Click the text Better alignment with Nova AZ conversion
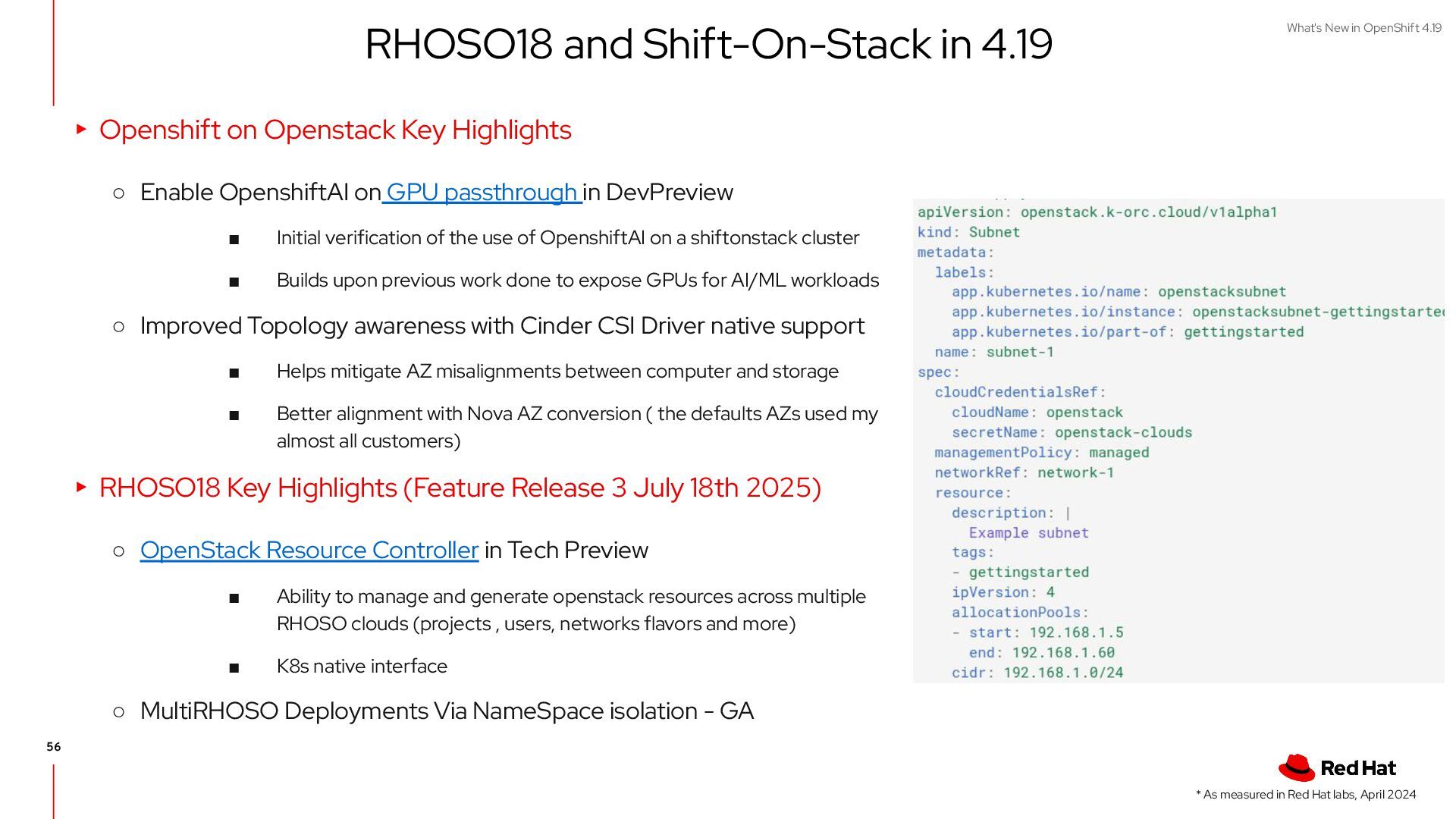1456x819 pixels. pos(577,428)
